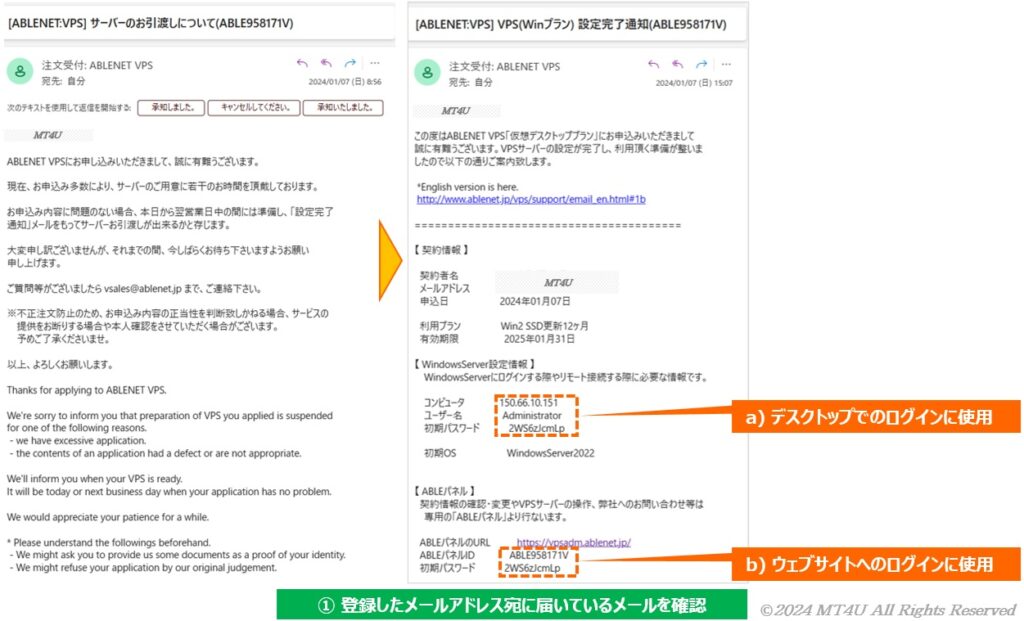Click 宛先: 自分 in left email
The height and width of the screenshot is (621, 1024).
pos(63,81)
